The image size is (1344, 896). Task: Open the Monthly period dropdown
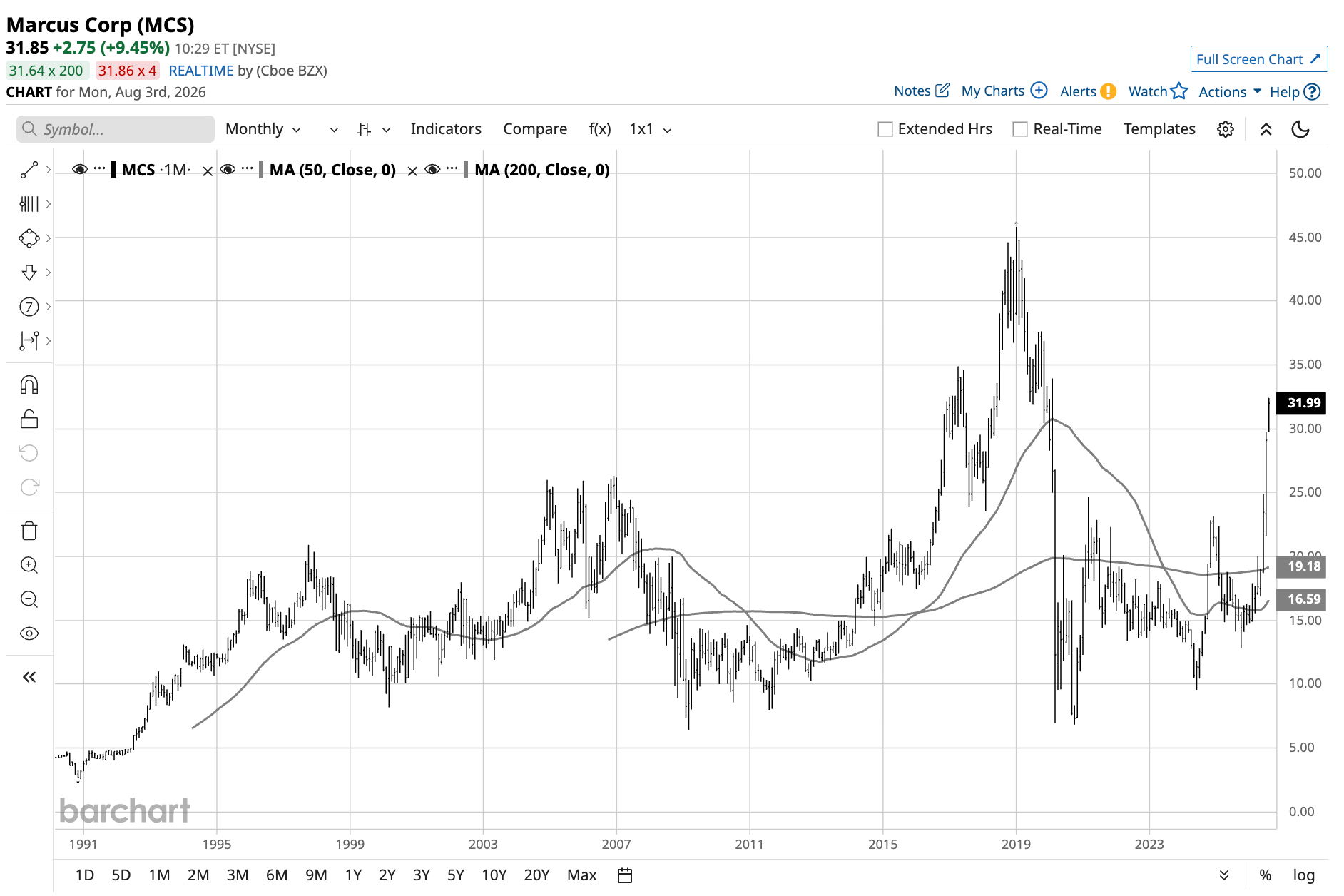point(263,129)
